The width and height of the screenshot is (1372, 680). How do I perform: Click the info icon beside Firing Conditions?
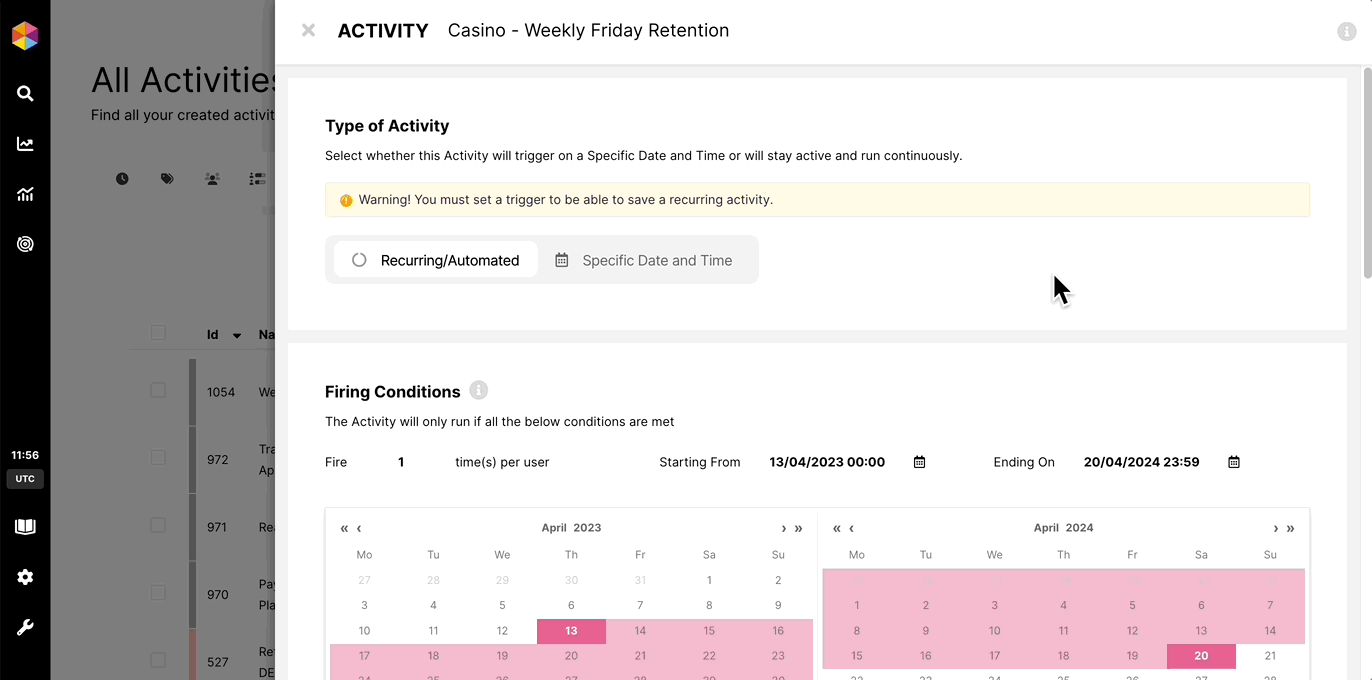pos(478,390)
